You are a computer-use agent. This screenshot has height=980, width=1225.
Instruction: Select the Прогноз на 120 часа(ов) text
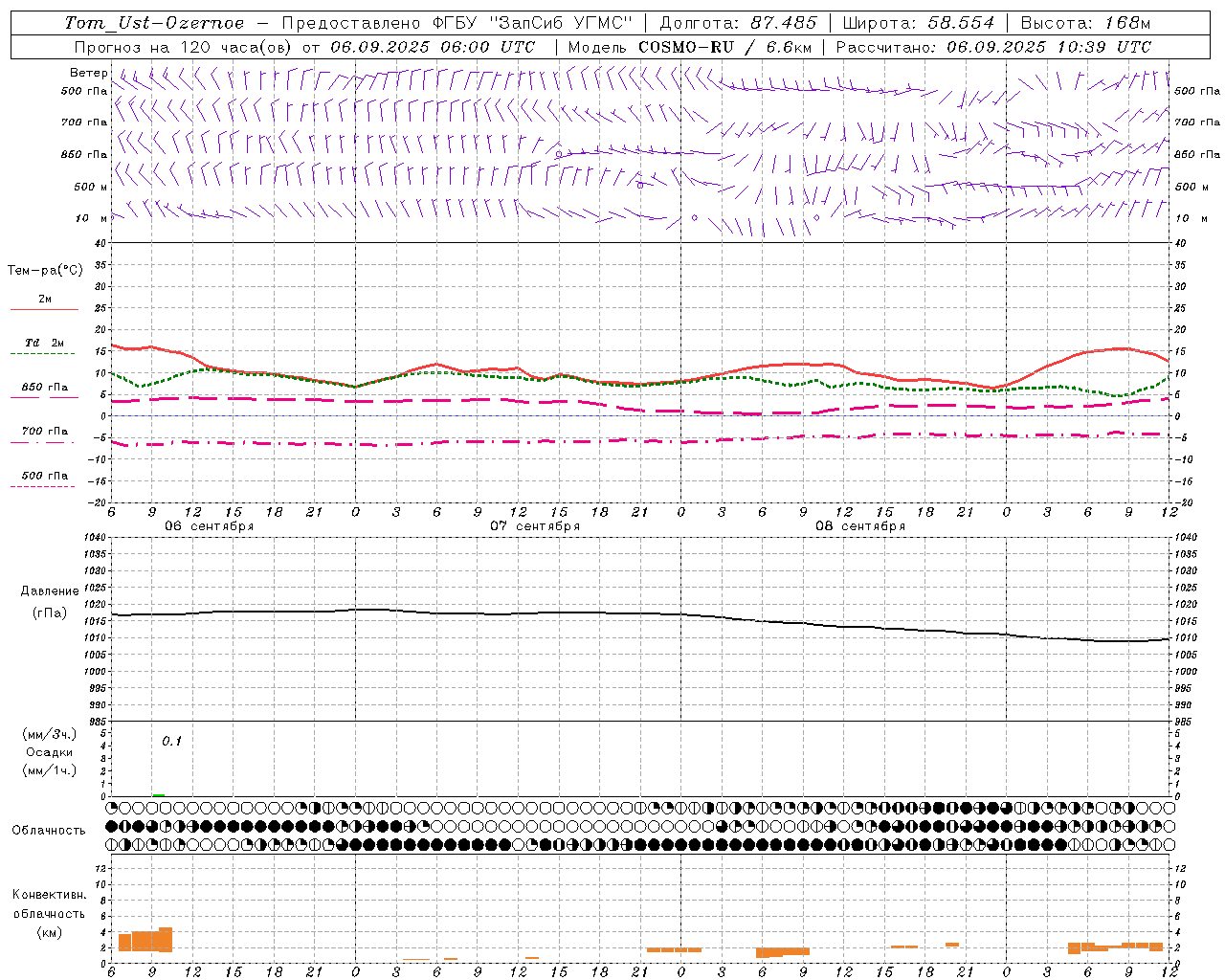tap(185, 47)
